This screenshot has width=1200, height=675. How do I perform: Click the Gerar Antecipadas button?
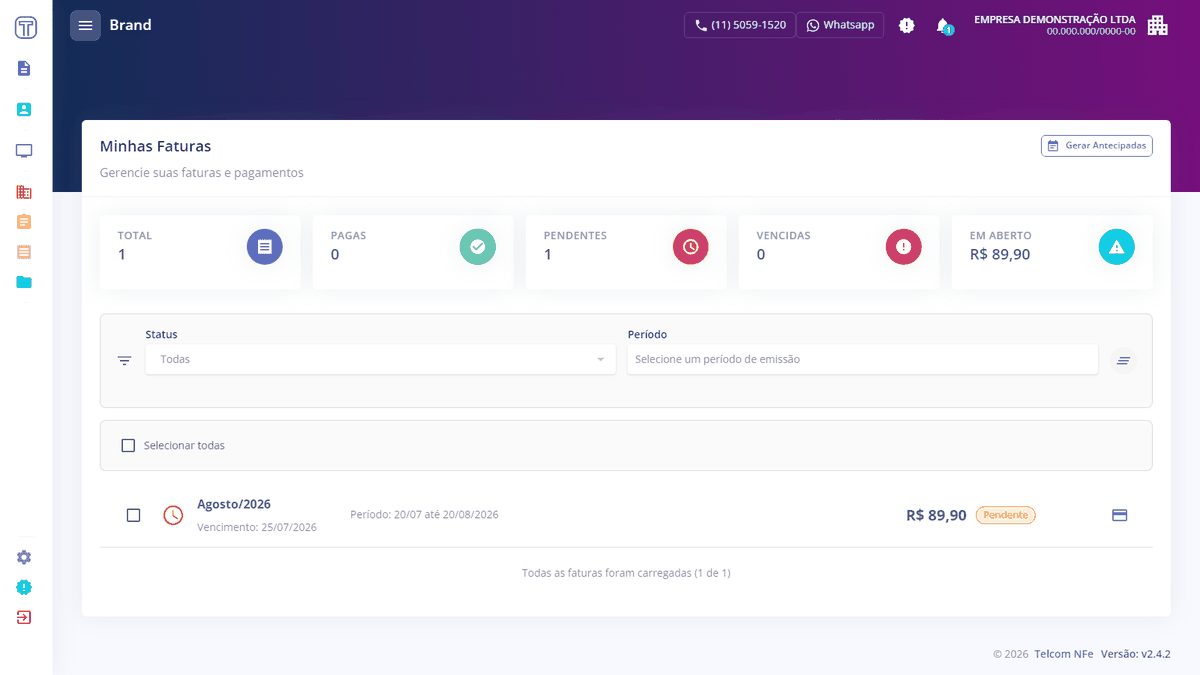[1097, 146]
